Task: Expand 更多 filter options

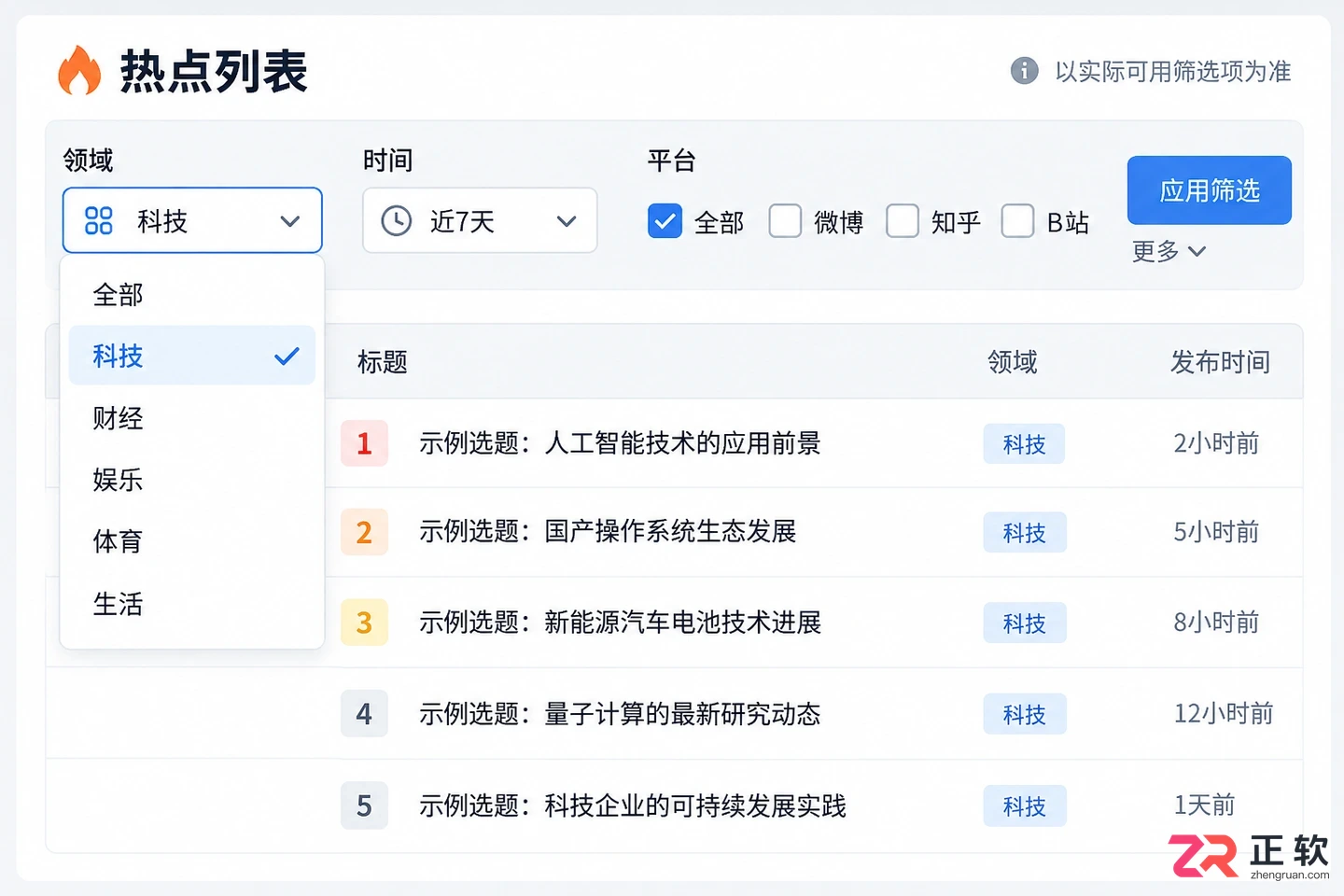Action: (1169, 251)
